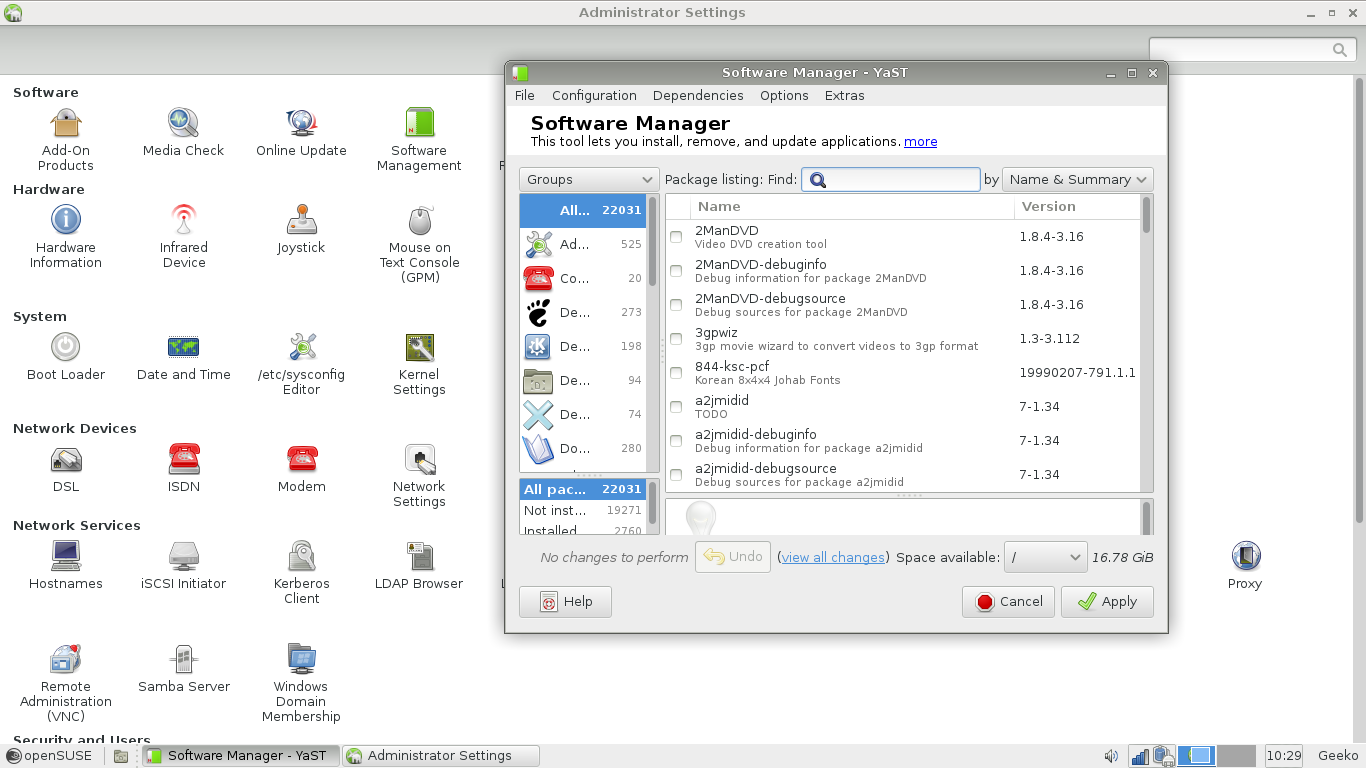Open the Groups filter dropdown
Image resolution: width=1366 pixels, height=768 pixels.
click(x=588, y=179)
